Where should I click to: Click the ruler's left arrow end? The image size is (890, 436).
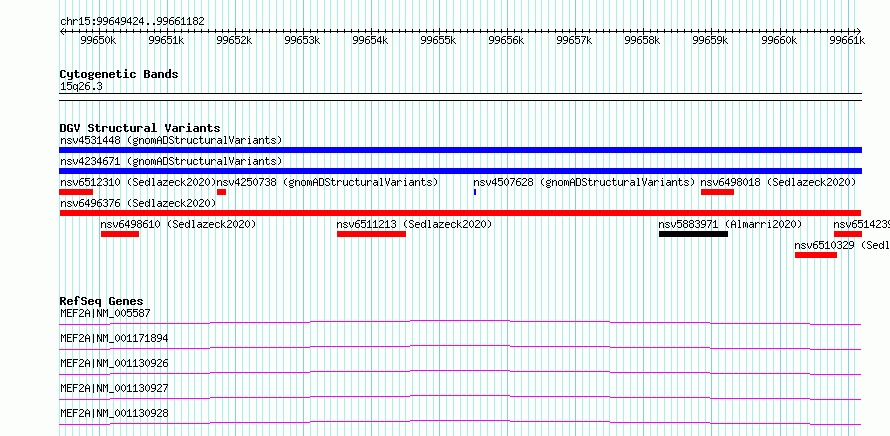(x=62, y=31)
